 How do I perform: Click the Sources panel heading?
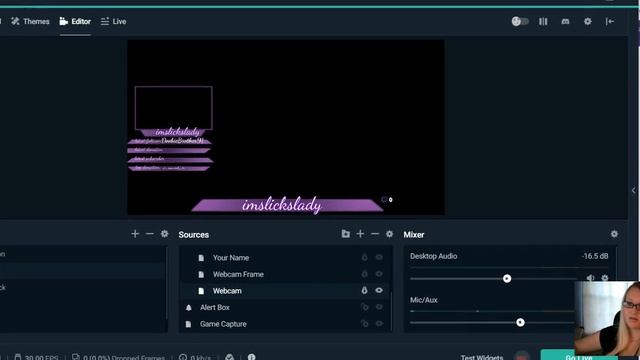pyautogui.click(x=193, y=235)
